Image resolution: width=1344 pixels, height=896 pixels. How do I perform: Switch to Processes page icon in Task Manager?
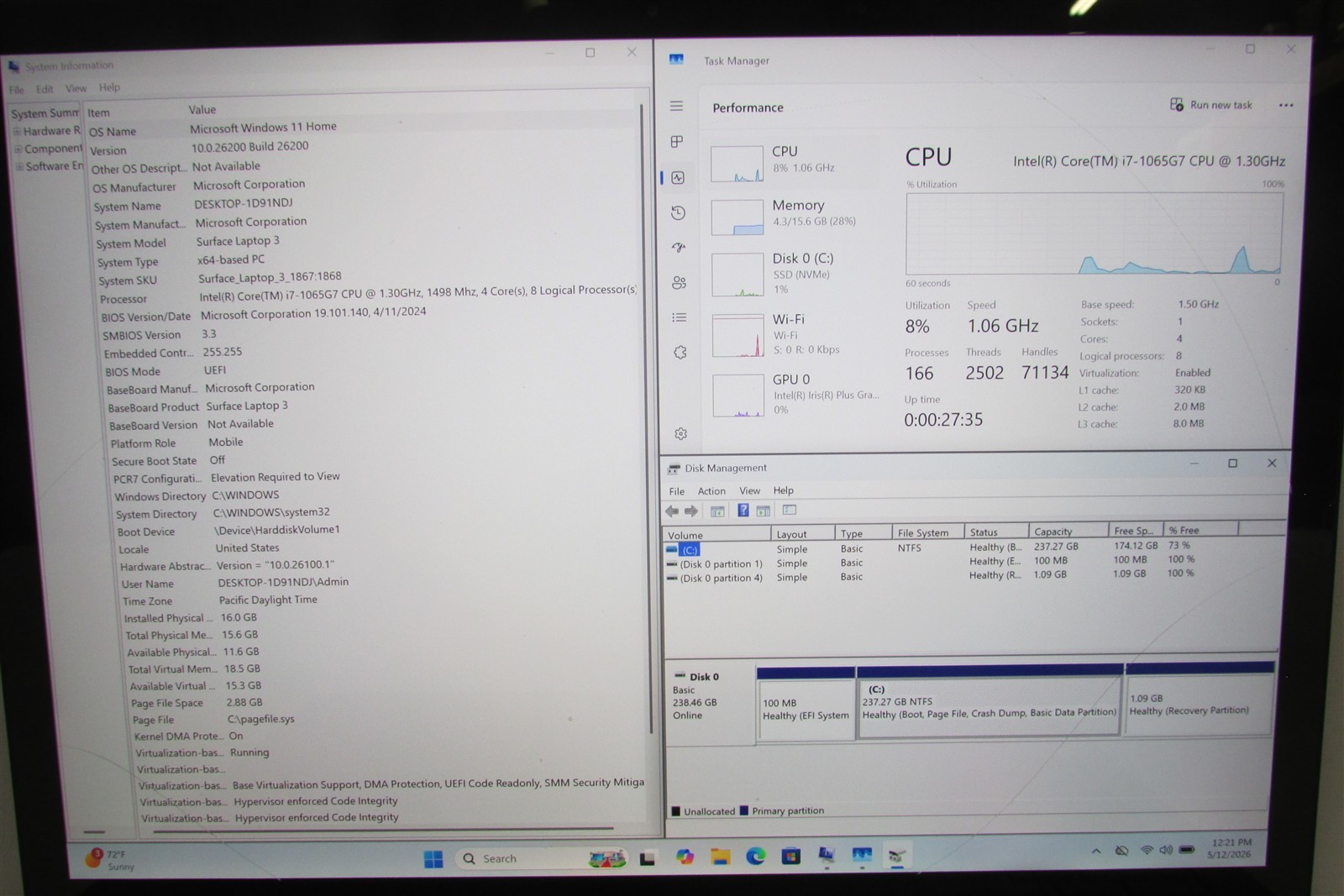[677, 142]
